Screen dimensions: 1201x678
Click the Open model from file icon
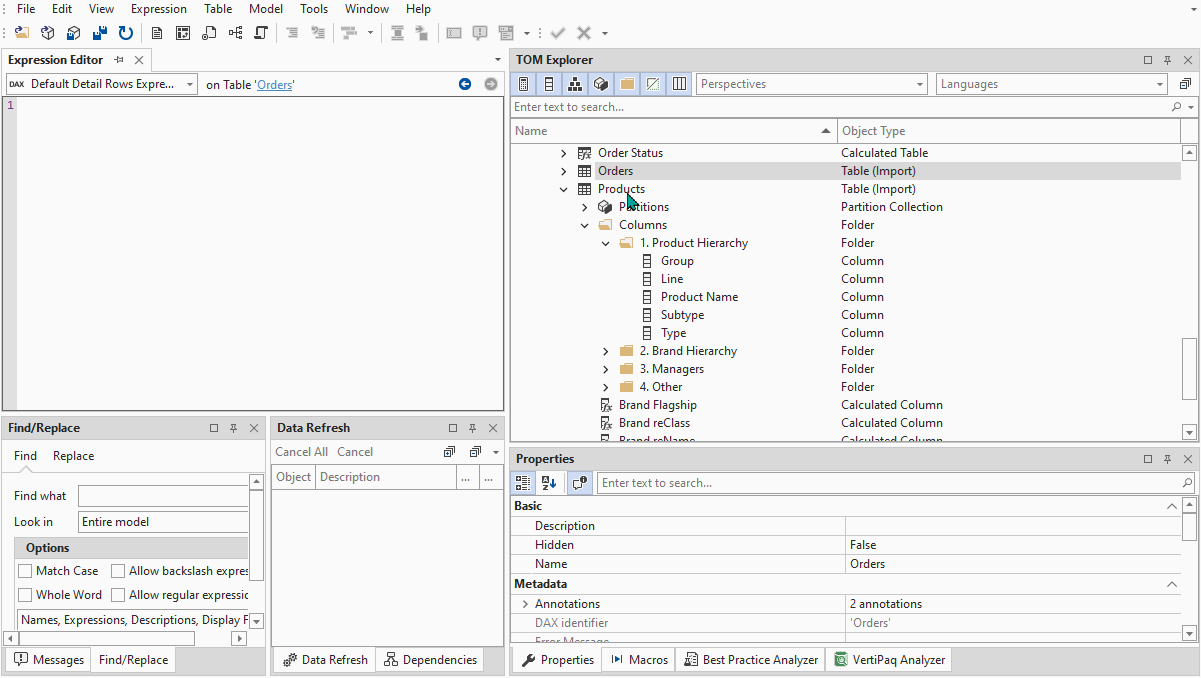click(21, 32)
